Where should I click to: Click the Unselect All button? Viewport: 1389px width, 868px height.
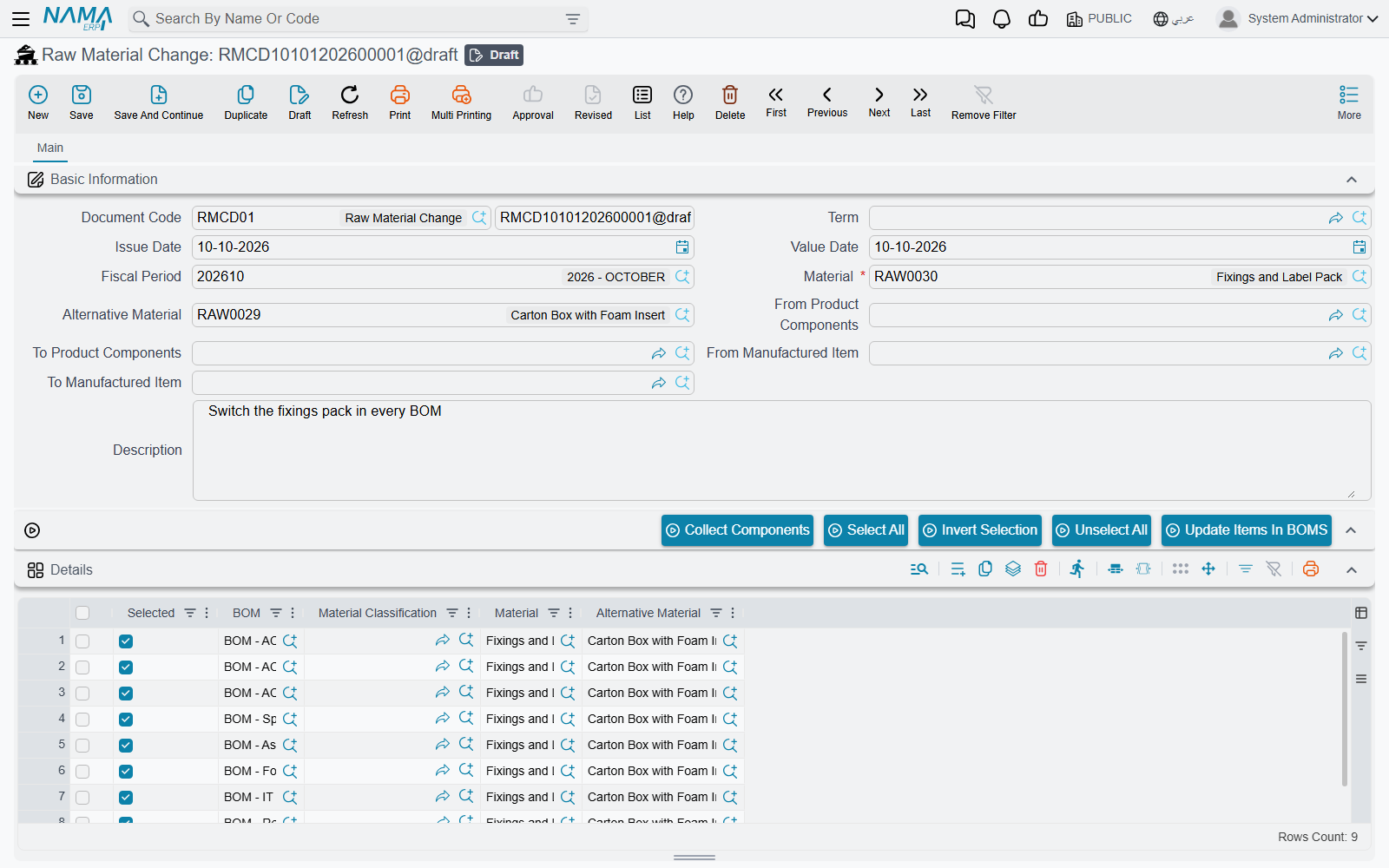(1102, 530)
